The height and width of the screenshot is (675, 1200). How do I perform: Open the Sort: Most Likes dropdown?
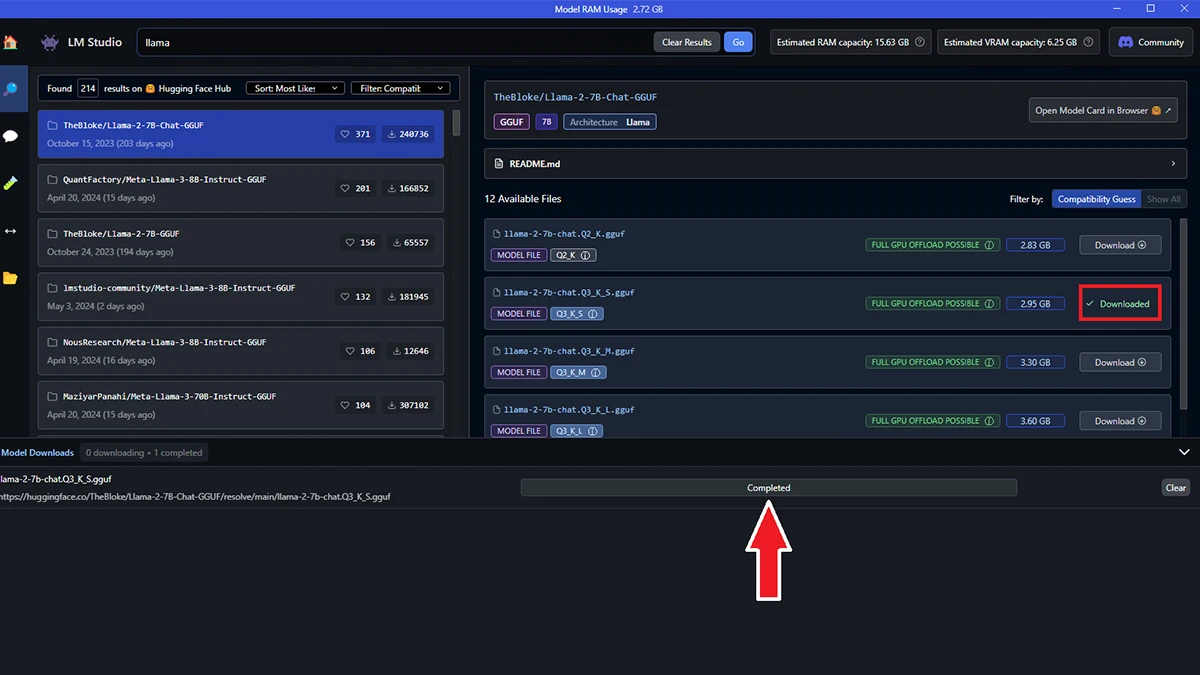pyautogui.click(x=295, y=88)
